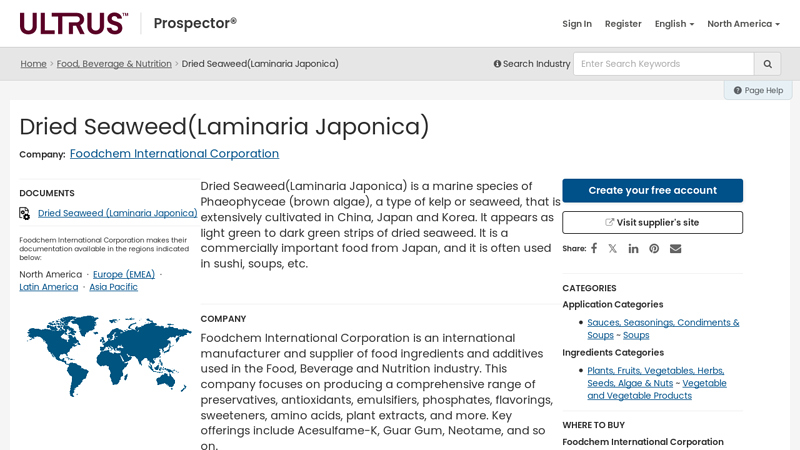Share on X (Twitter) icon
800x450 pixels.
tap(613, 248)
